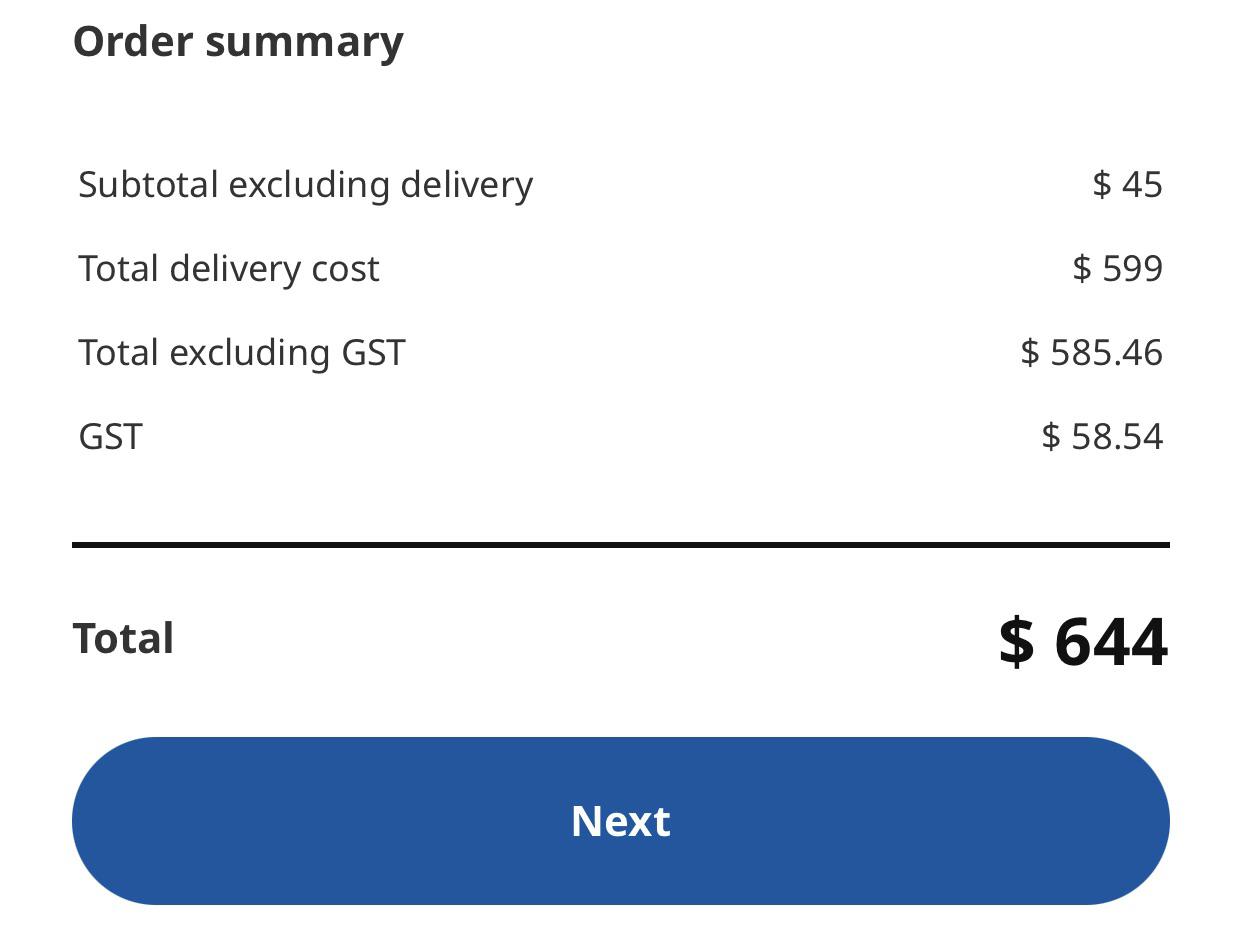1242x941 pixels.
Task: Click the $ 599 delivery cost value
Action: pyautogui.click(x=1120, y=267)
